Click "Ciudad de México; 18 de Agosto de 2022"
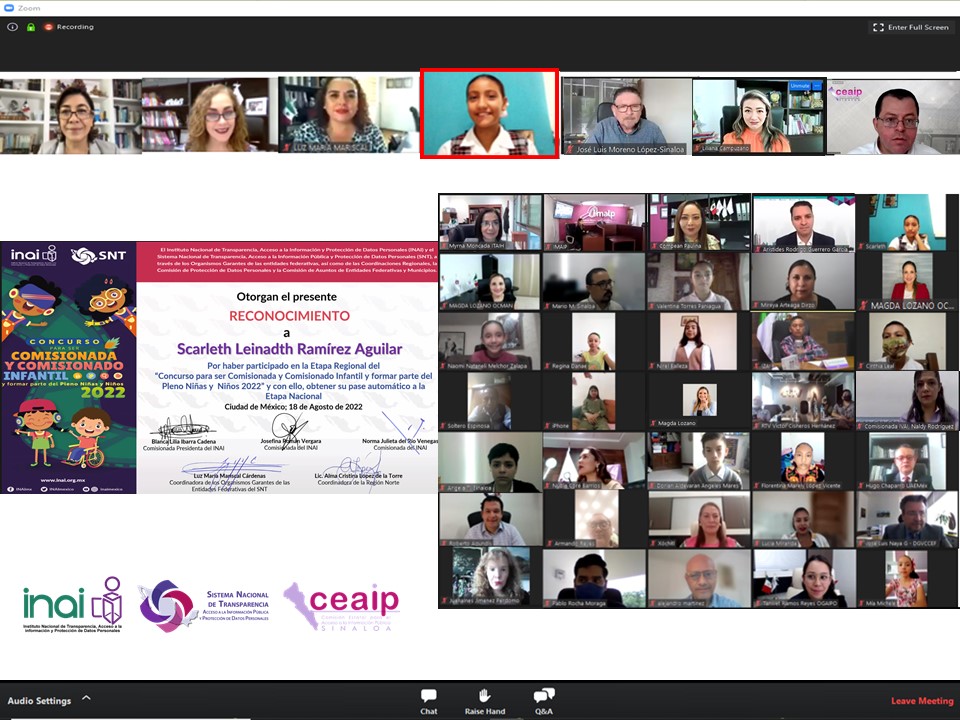Viewport: 960px width, 720px height. (x=293, y=407)
